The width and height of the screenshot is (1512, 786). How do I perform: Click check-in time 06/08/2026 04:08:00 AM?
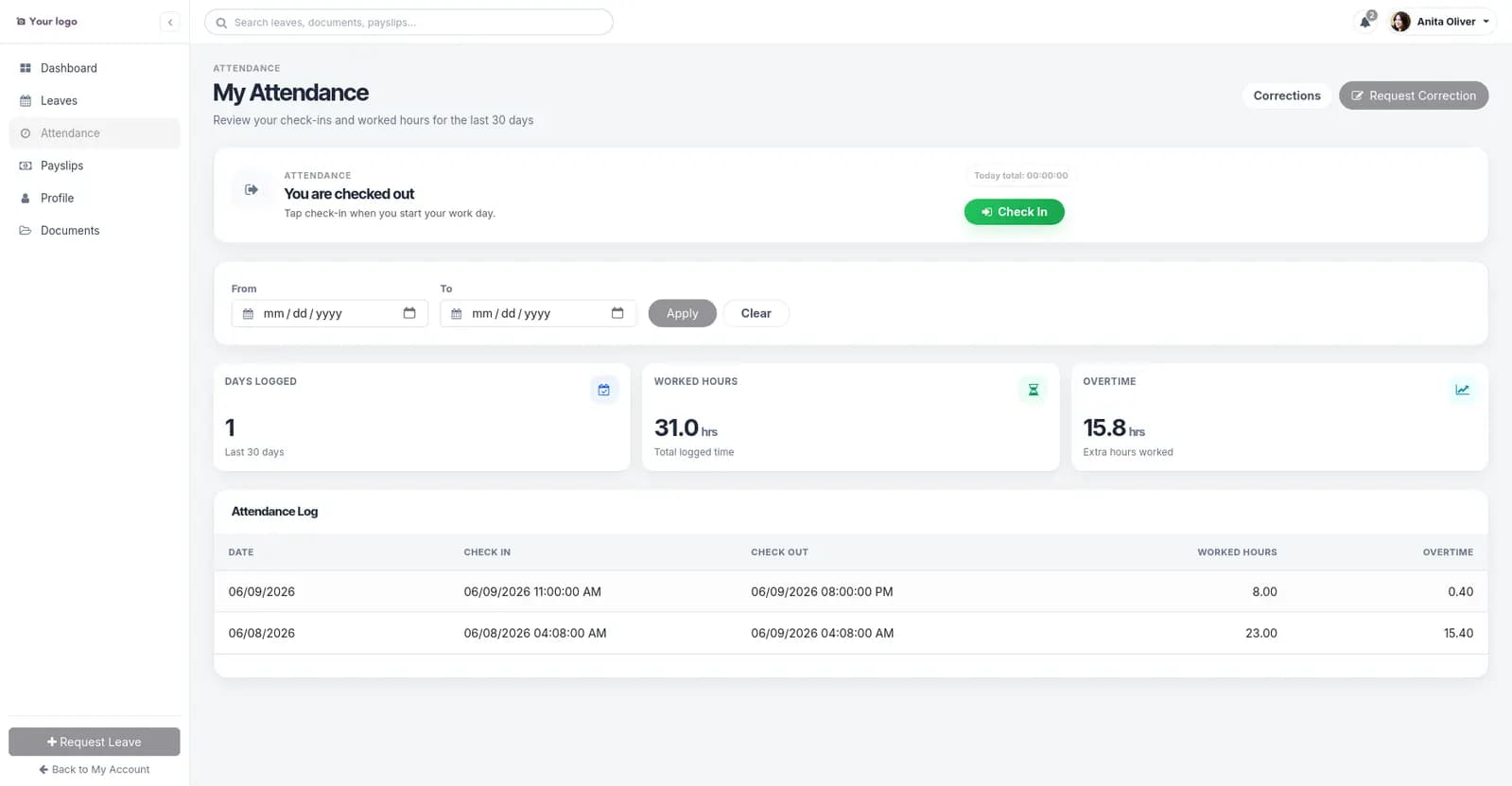pyautogui.click(x=535, y=634)
